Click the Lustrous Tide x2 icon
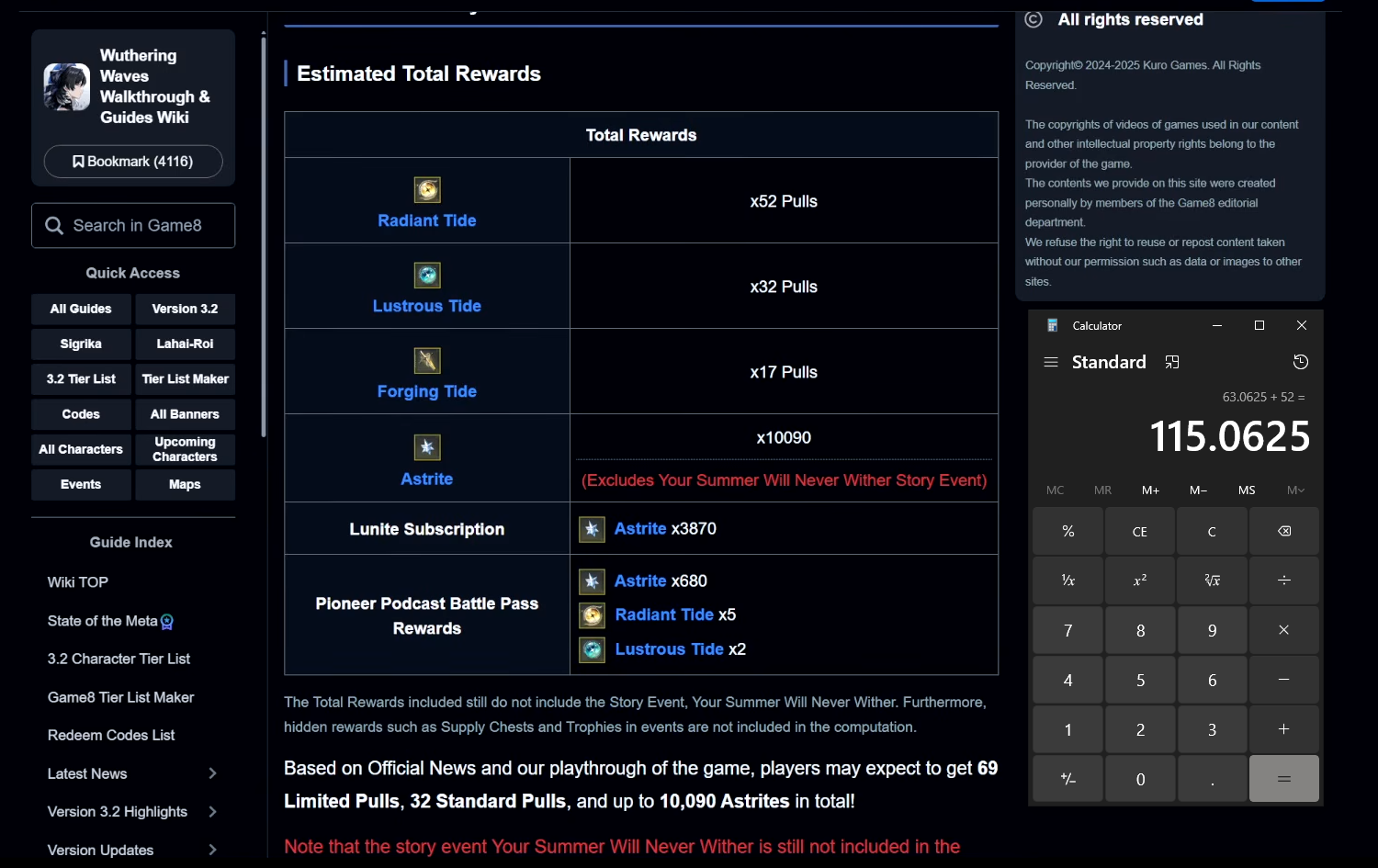The height and width of the screenshot is (868, 1378). click(593, 650)
